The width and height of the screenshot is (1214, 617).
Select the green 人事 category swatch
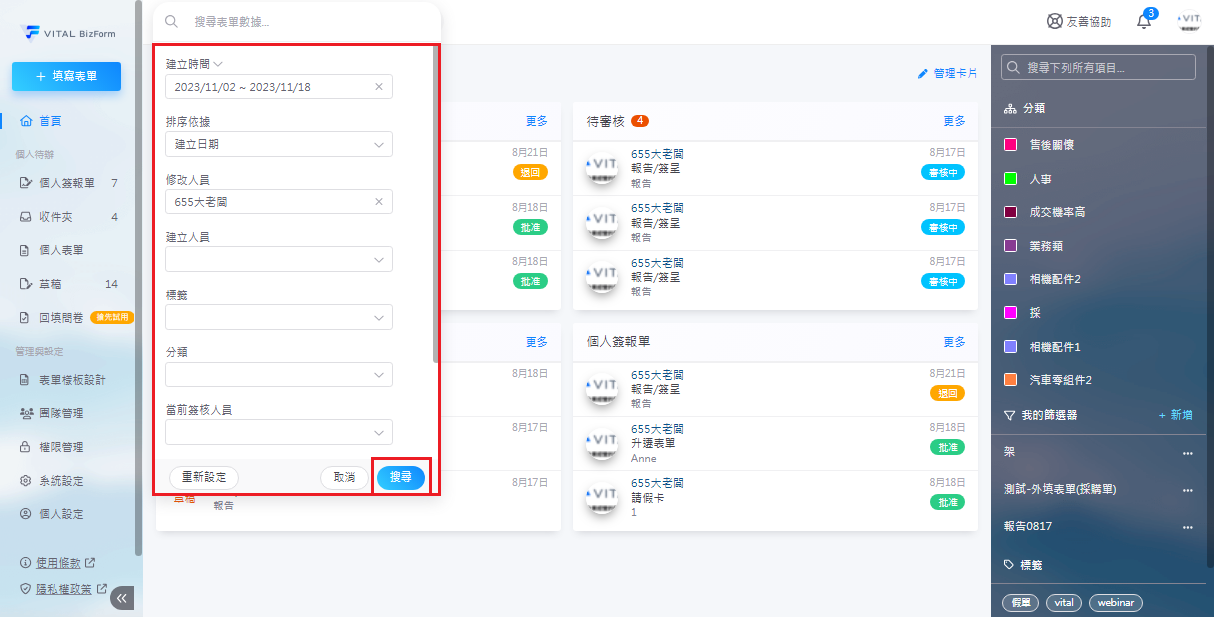1010,179
